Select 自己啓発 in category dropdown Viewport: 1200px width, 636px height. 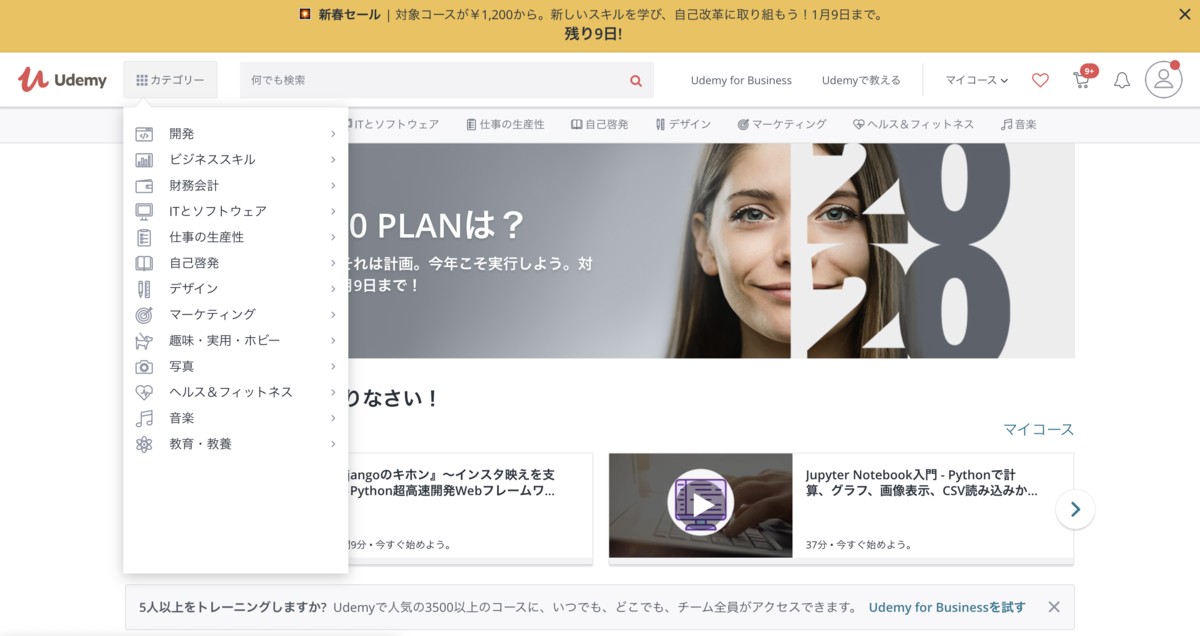point(194,263)
